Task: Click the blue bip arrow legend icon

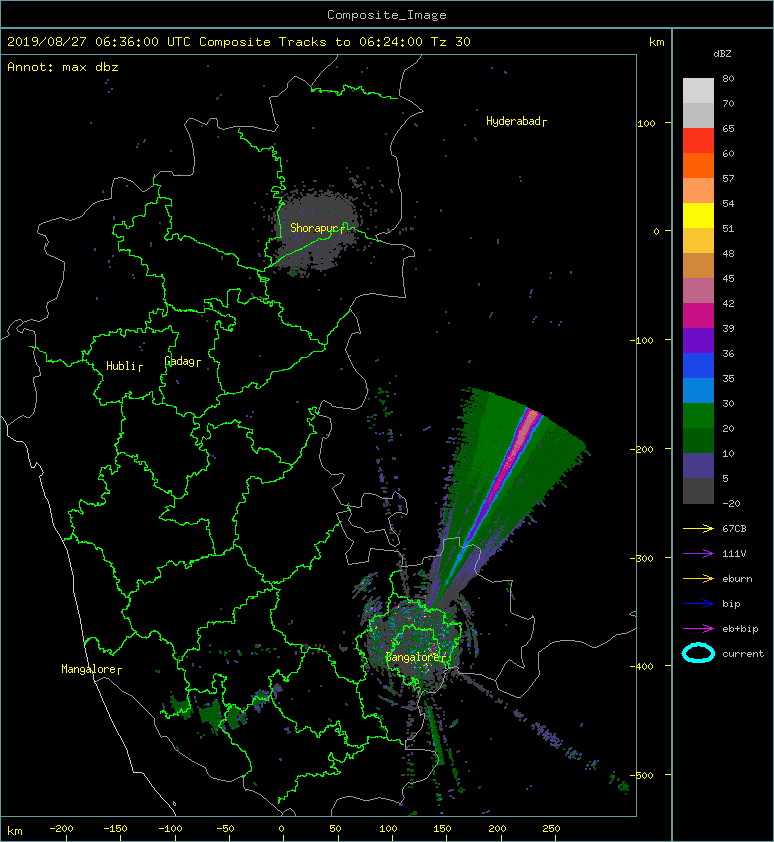Action: coord(698,604)
